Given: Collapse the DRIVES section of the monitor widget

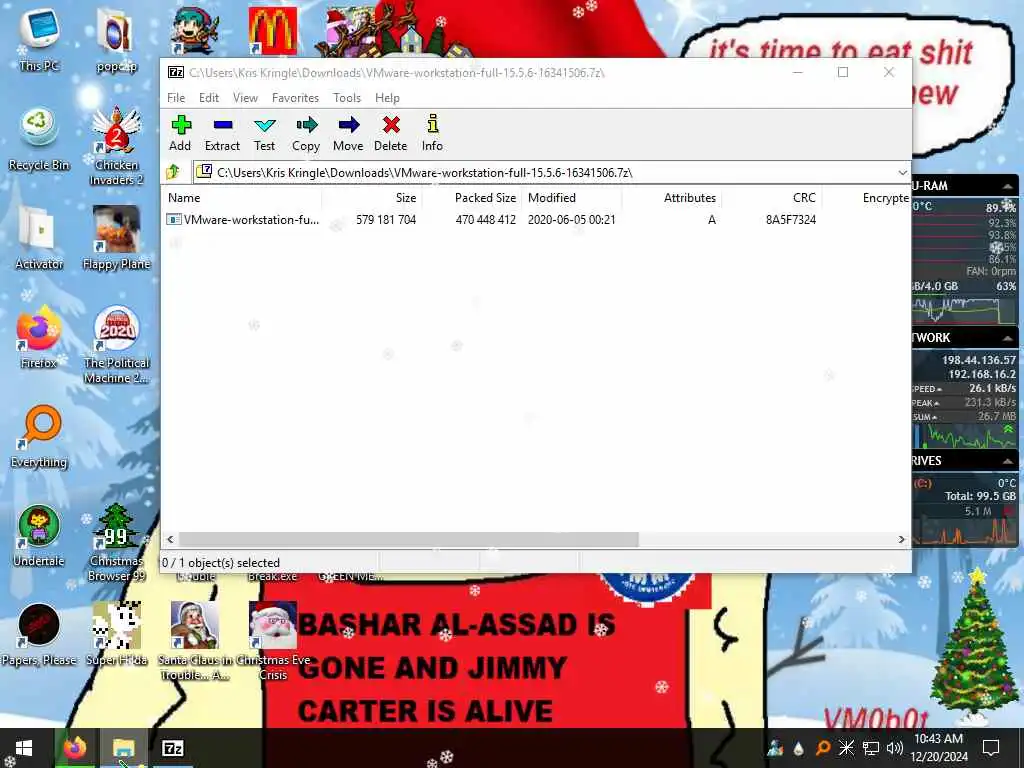Looking at the screenshot, I should click(1008, 460).
